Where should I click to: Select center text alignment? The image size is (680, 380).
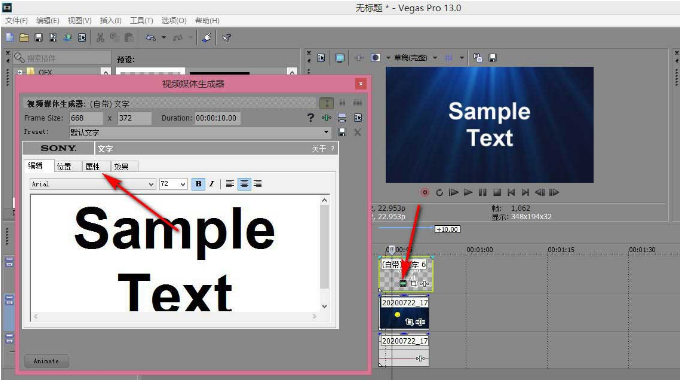pos(244,184)
